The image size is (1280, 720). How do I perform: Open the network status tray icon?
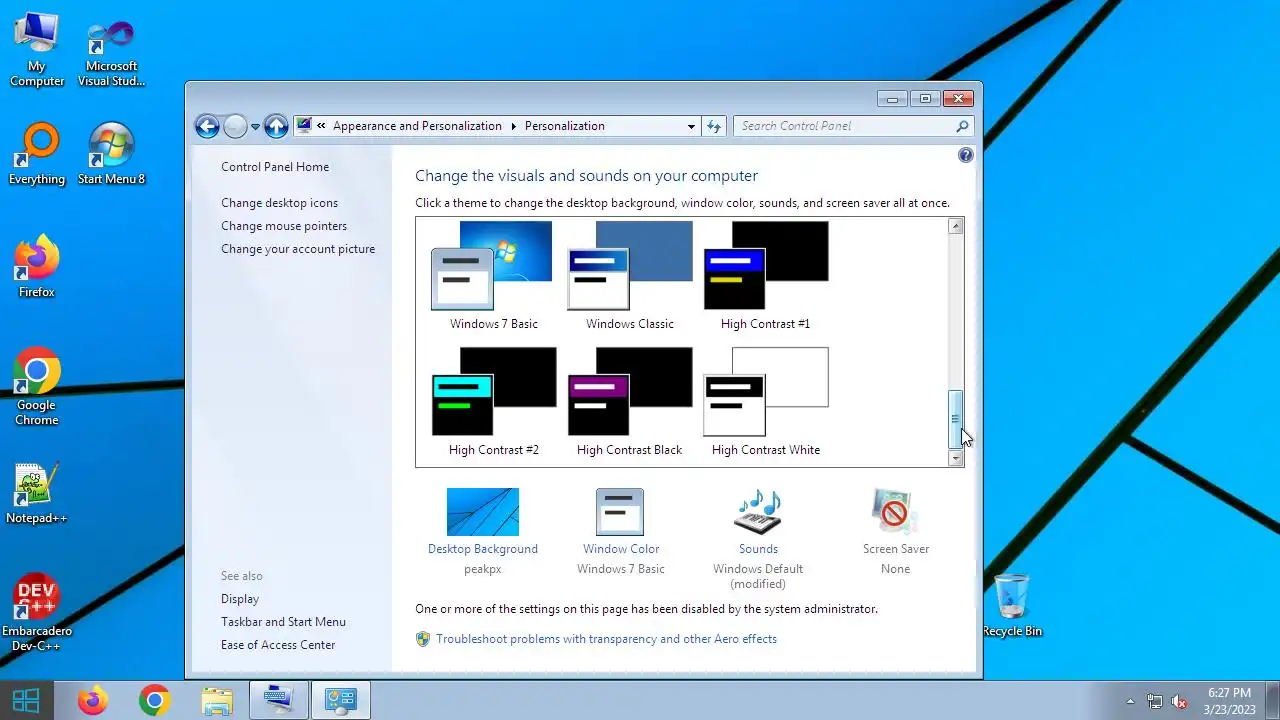pos(1155,701)
